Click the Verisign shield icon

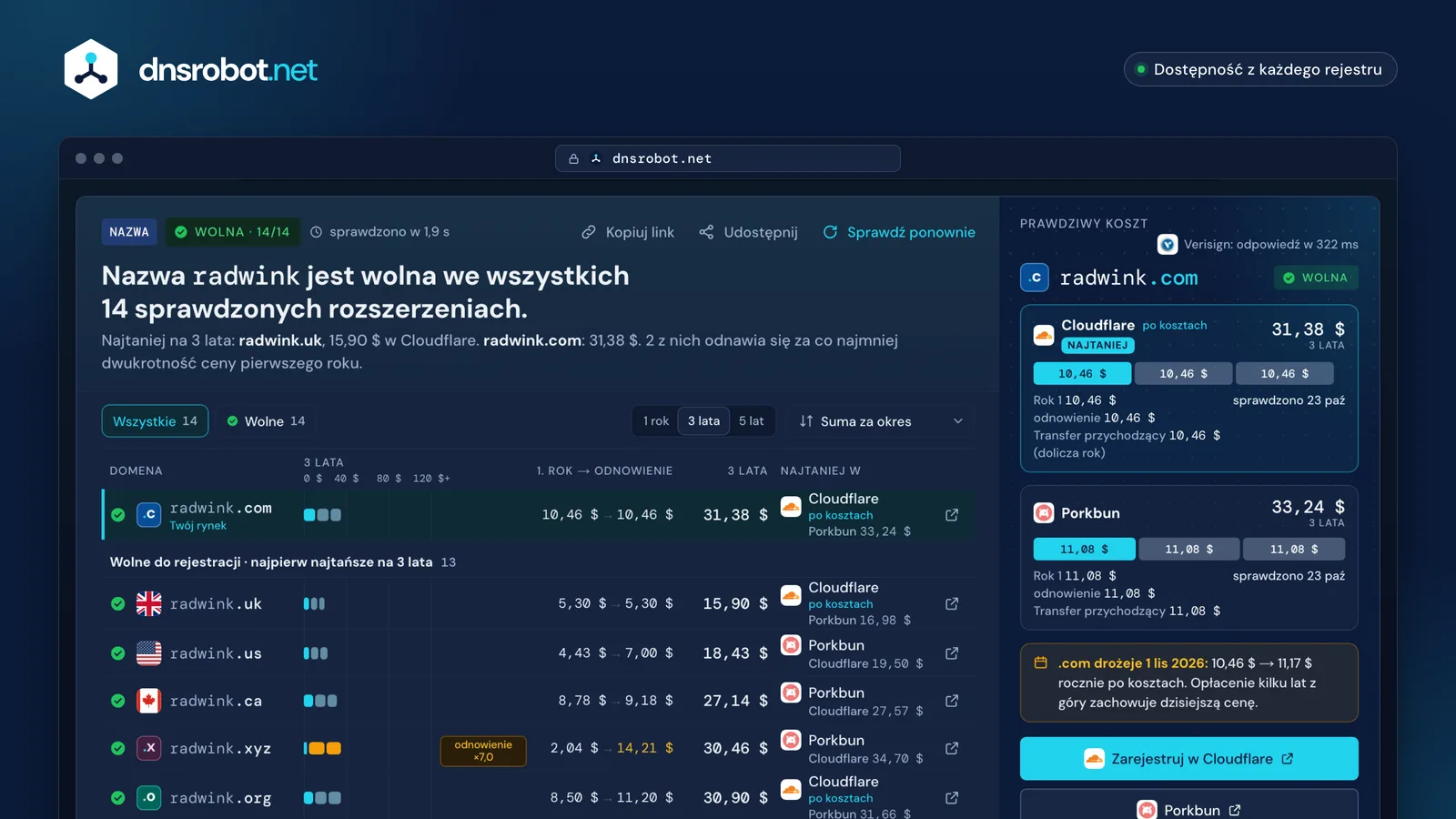[x=1168, y=245]
